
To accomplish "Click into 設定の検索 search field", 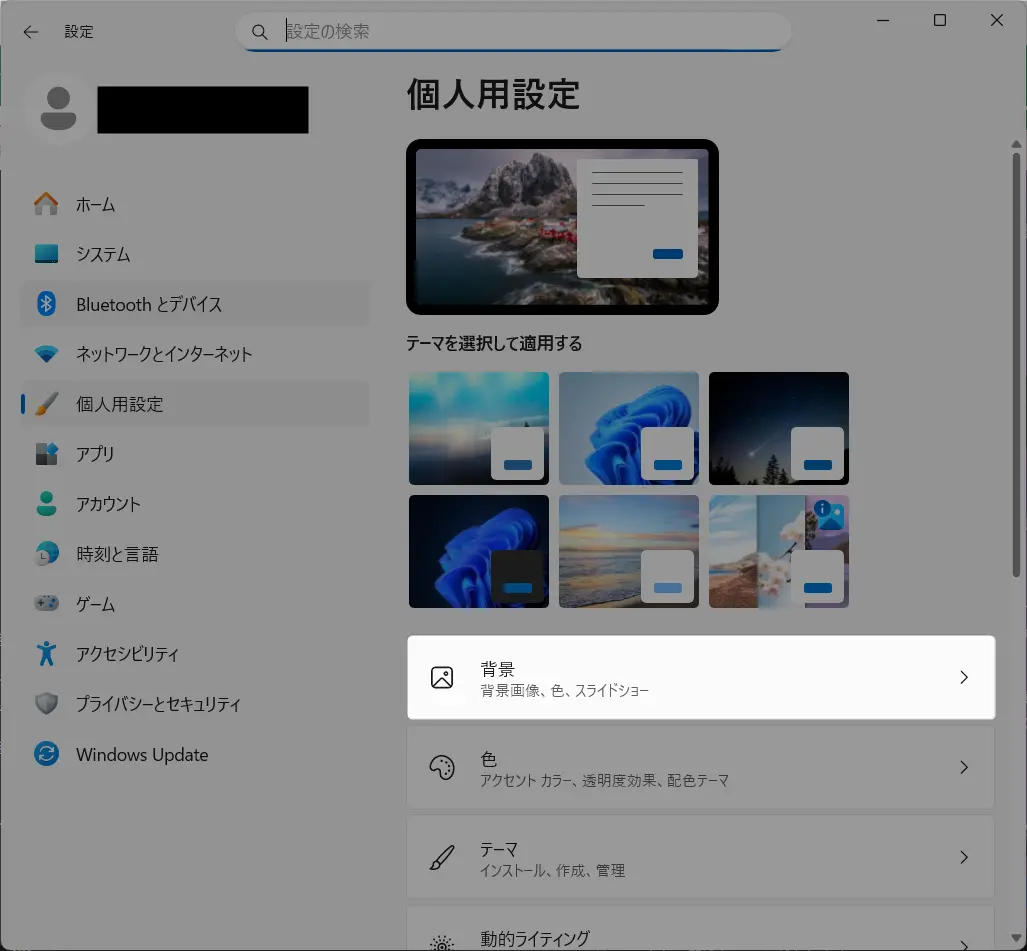I will click(514, 31).
